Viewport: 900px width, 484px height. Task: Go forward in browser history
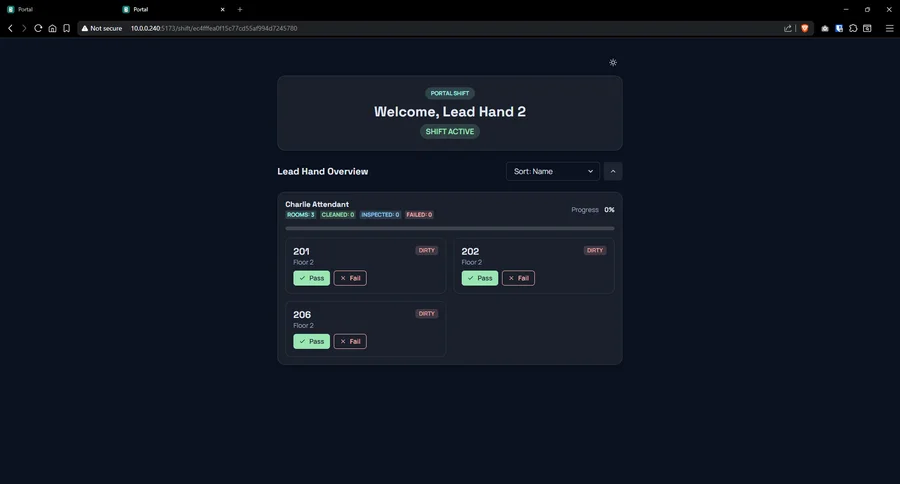(x=24, y=28)
